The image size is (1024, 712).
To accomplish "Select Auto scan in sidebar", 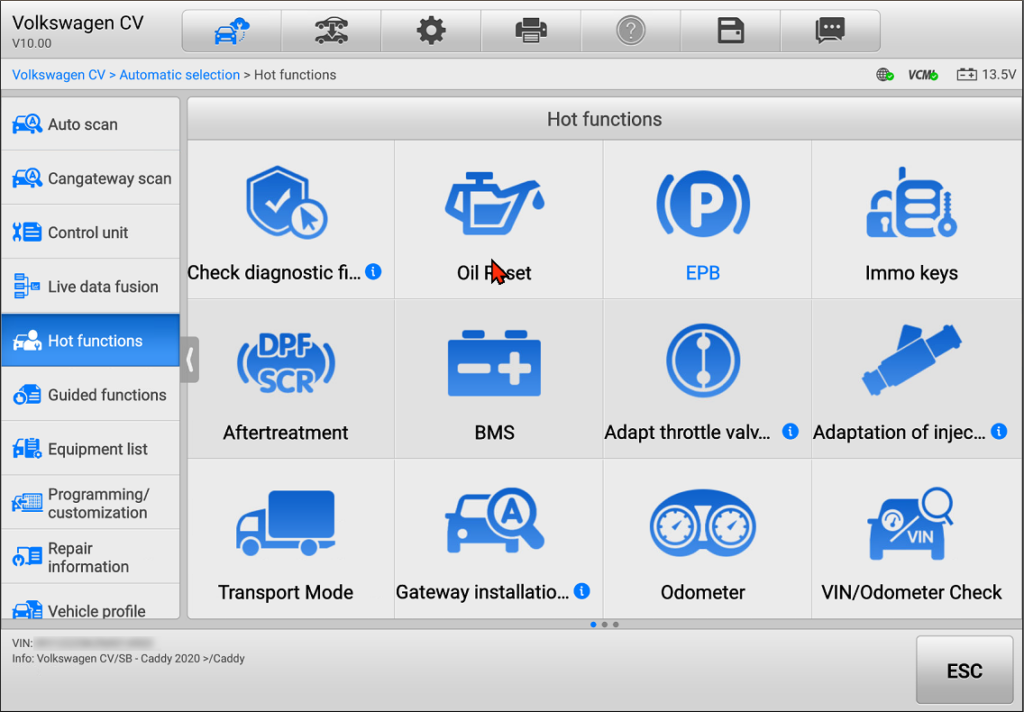I will 90,124.
